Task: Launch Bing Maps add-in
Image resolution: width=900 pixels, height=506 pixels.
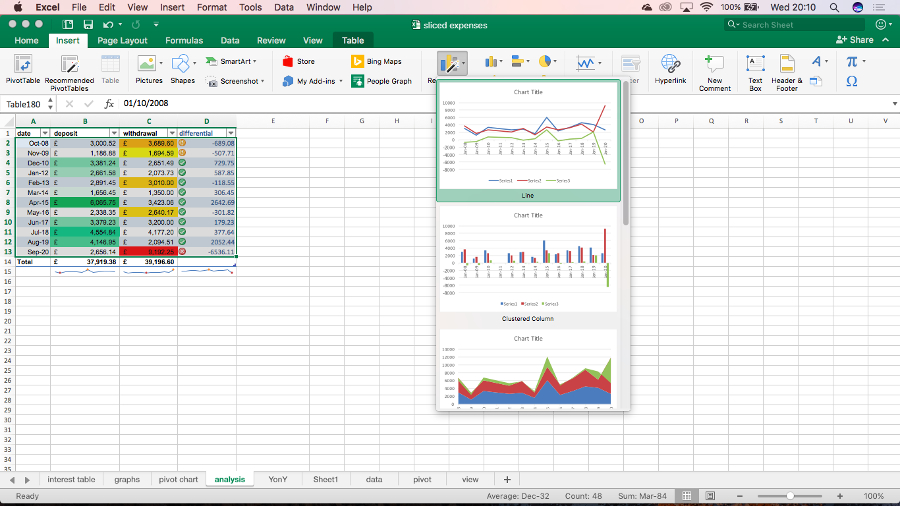Action: [376, 61]
